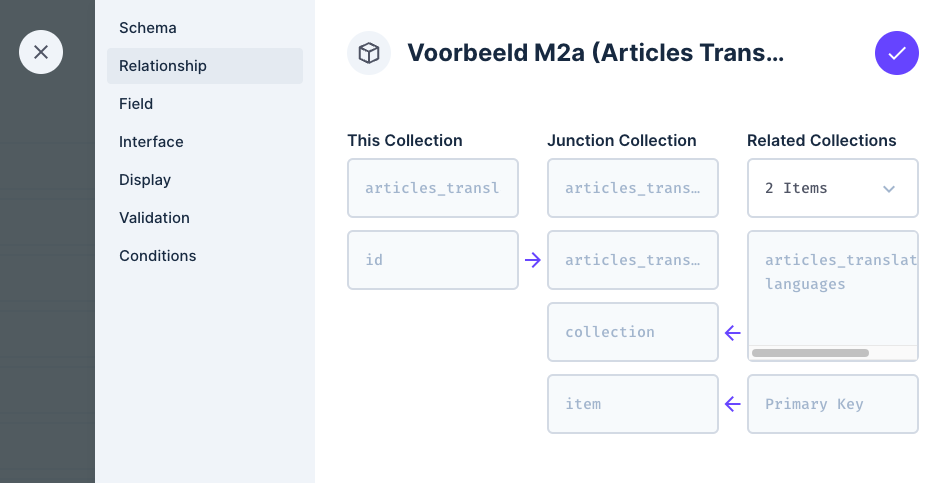Focus the collection junction field input

tap(632, 332)
